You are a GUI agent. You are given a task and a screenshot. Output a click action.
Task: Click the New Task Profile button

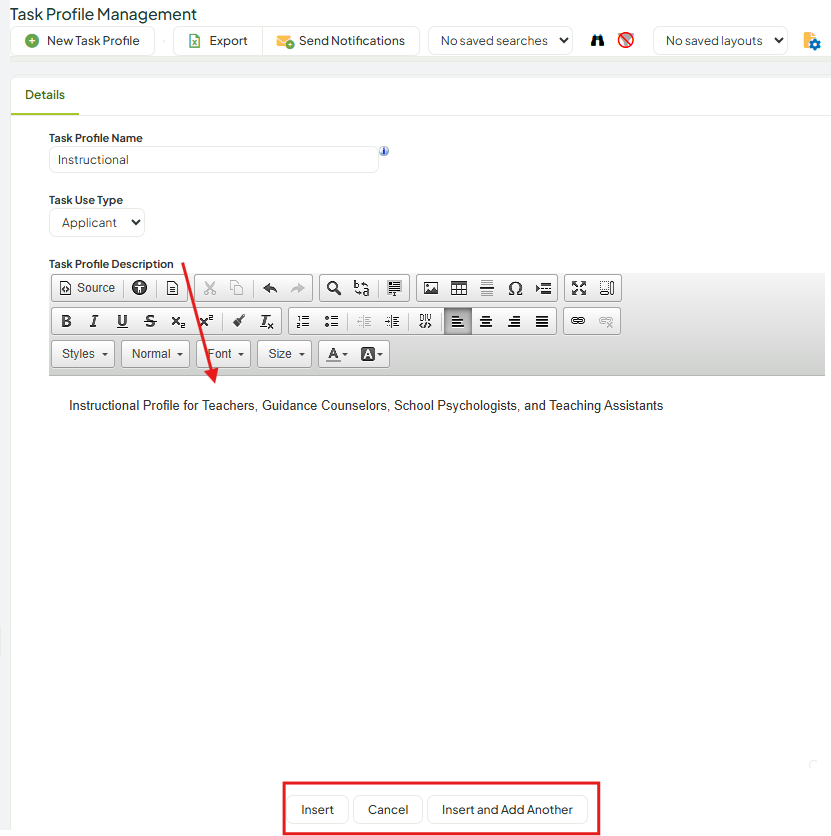[x=83, y=41]
